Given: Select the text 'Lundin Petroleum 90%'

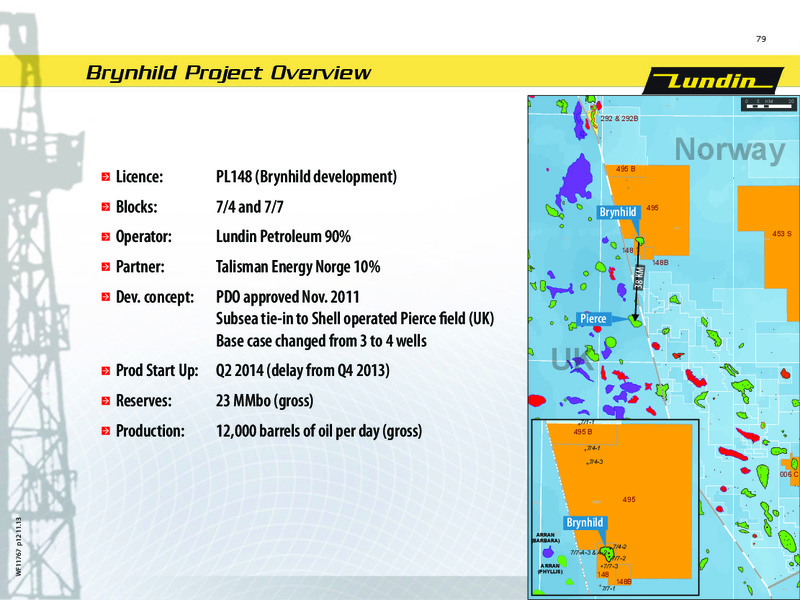Looking at the screenshot, I should click(283, 236).
